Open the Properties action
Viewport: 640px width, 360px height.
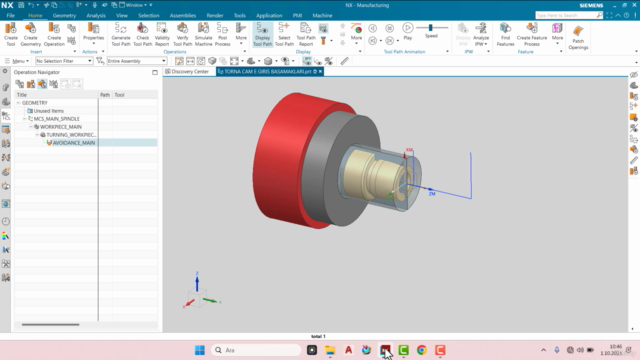click(93, 33)
